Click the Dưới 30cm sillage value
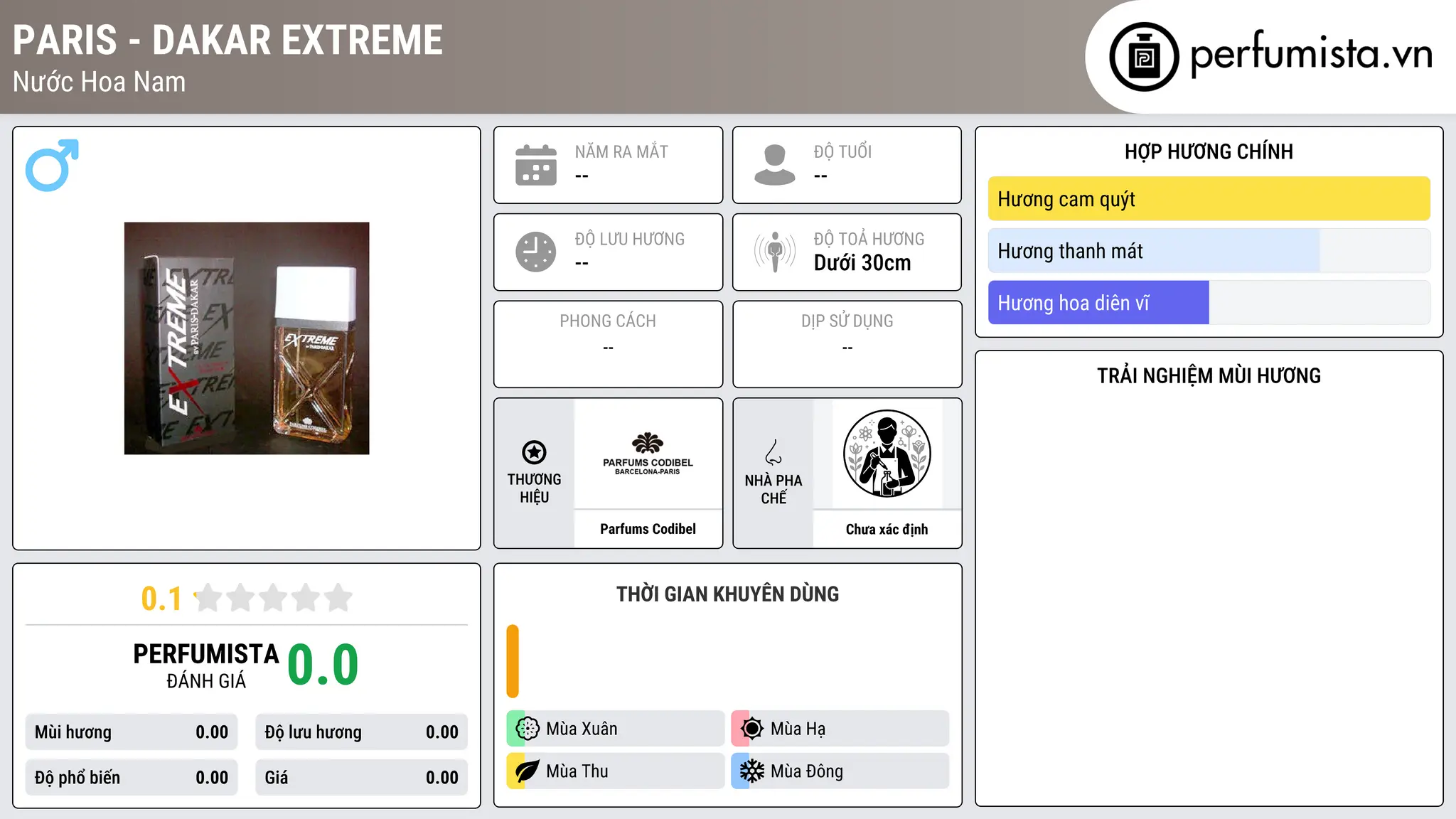This screenshot has width=1456, height=819. [x=862, y=263]
